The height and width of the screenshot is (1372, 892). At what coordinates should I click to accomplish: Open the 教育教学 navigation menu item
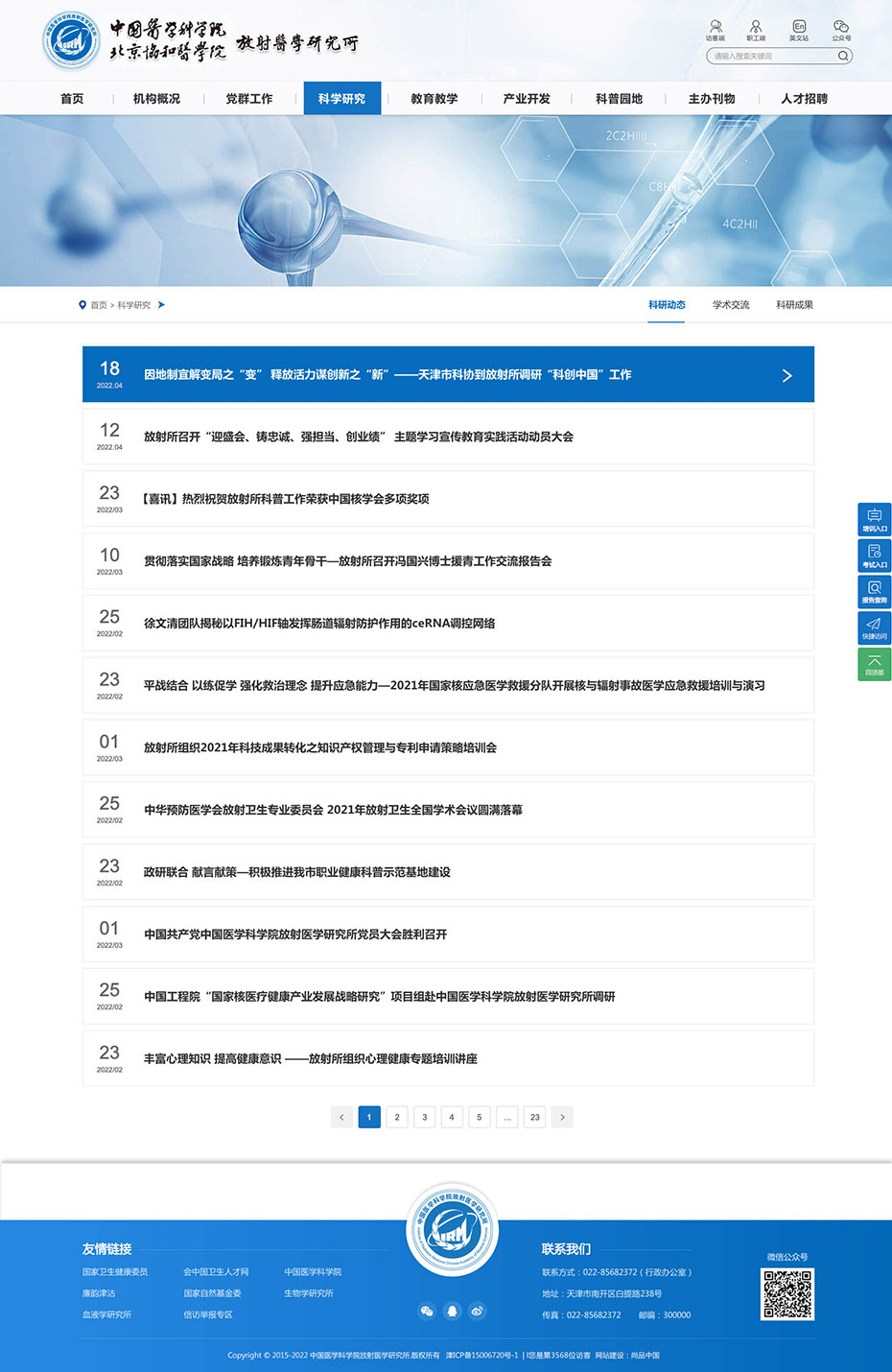(434, 99)
